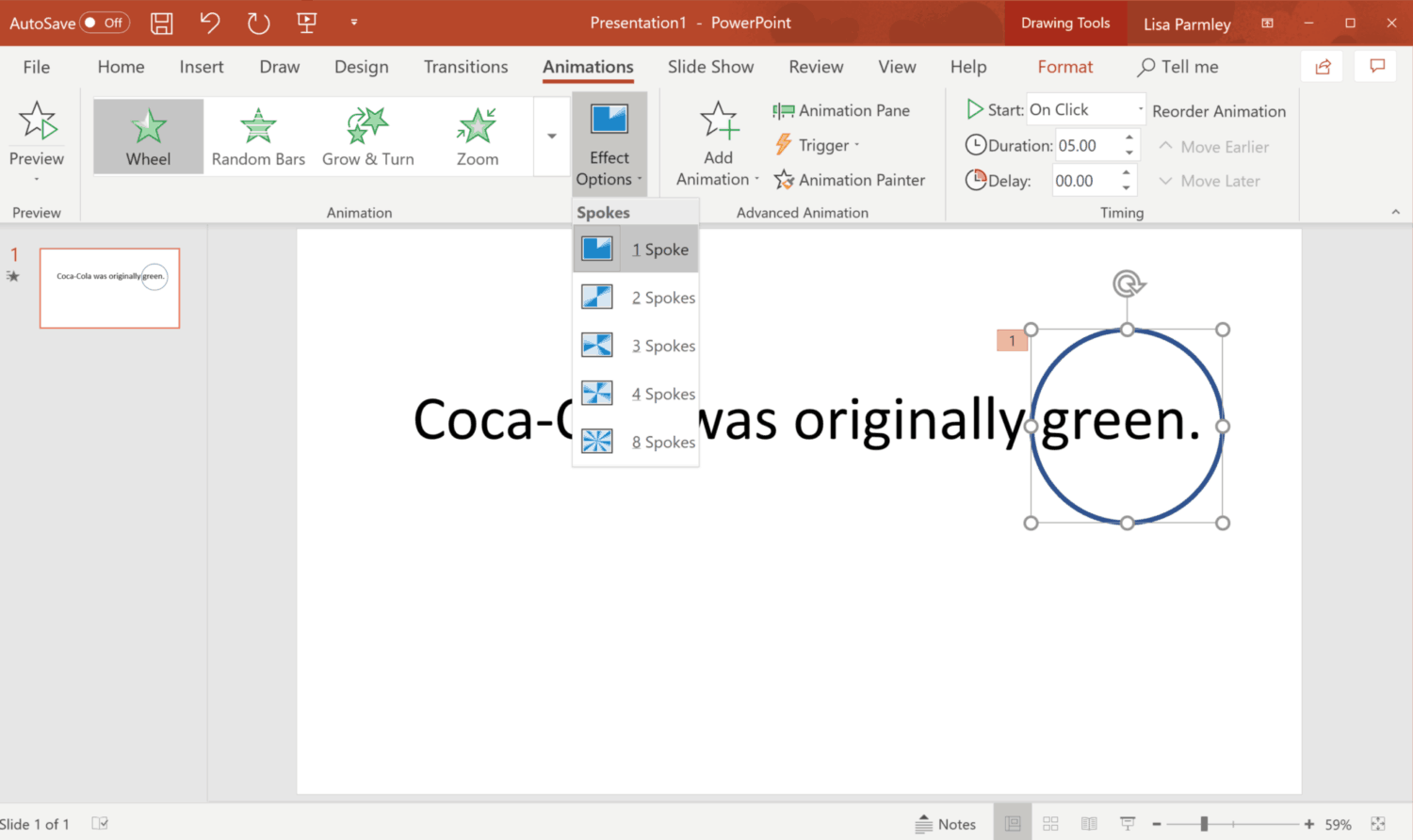Image resolution: width=1413 pixels, height=840 pixels.
Task: Choose 1 Spoke option
Action: tap(636, 250)
